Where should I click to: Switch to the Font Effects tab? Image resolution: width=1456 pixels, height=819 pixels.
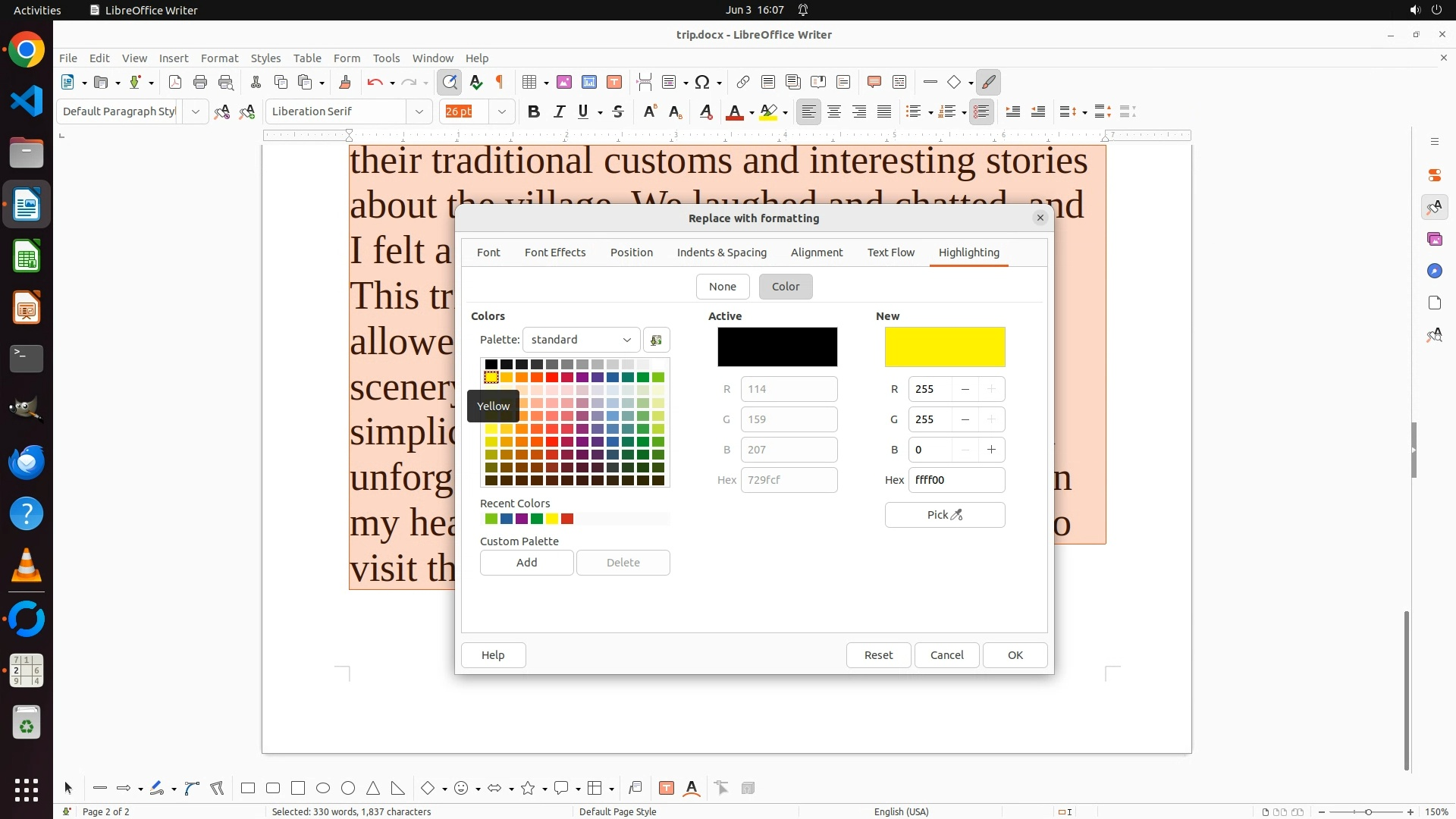[x=554, y=253]
